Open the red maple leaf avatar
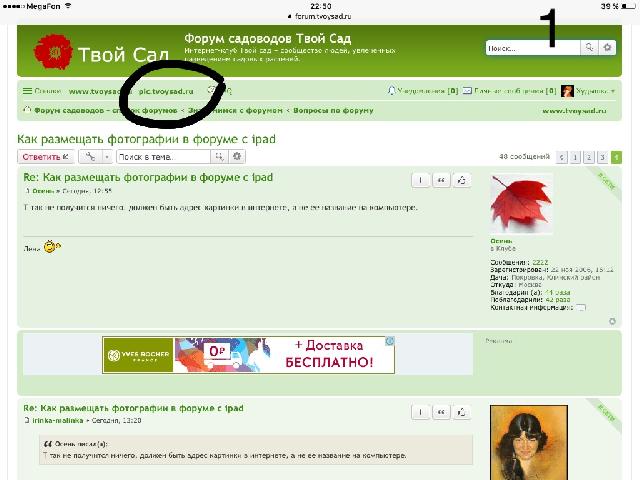 (521, 205)
